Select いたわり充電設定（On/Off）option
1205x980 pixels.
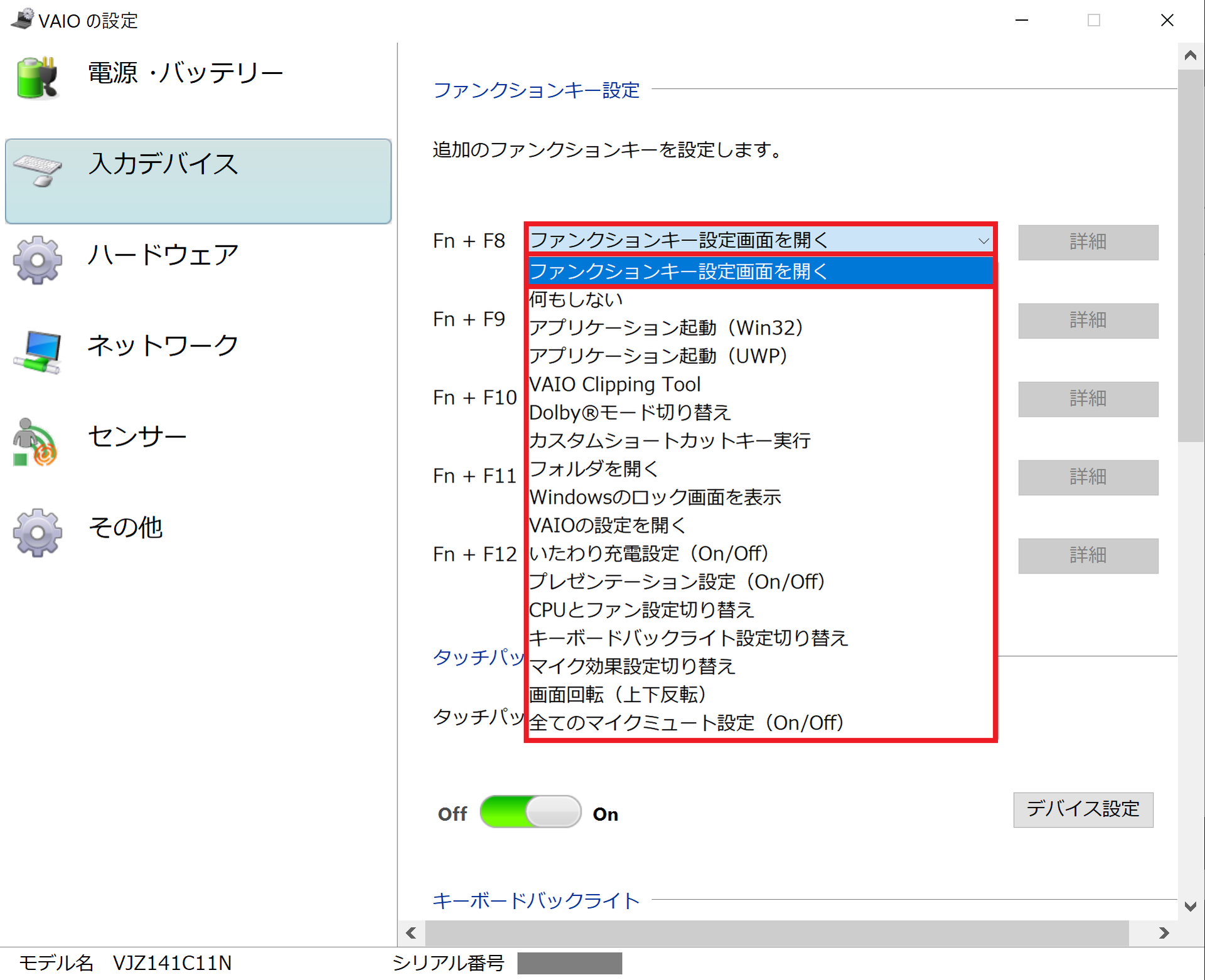click(x=761, y=553)
